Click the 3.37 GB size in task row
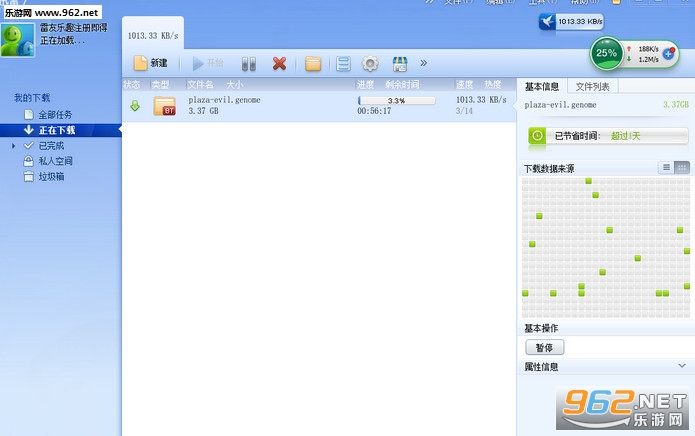The height and width of the screenshot is (436, 695). (203, 111)
